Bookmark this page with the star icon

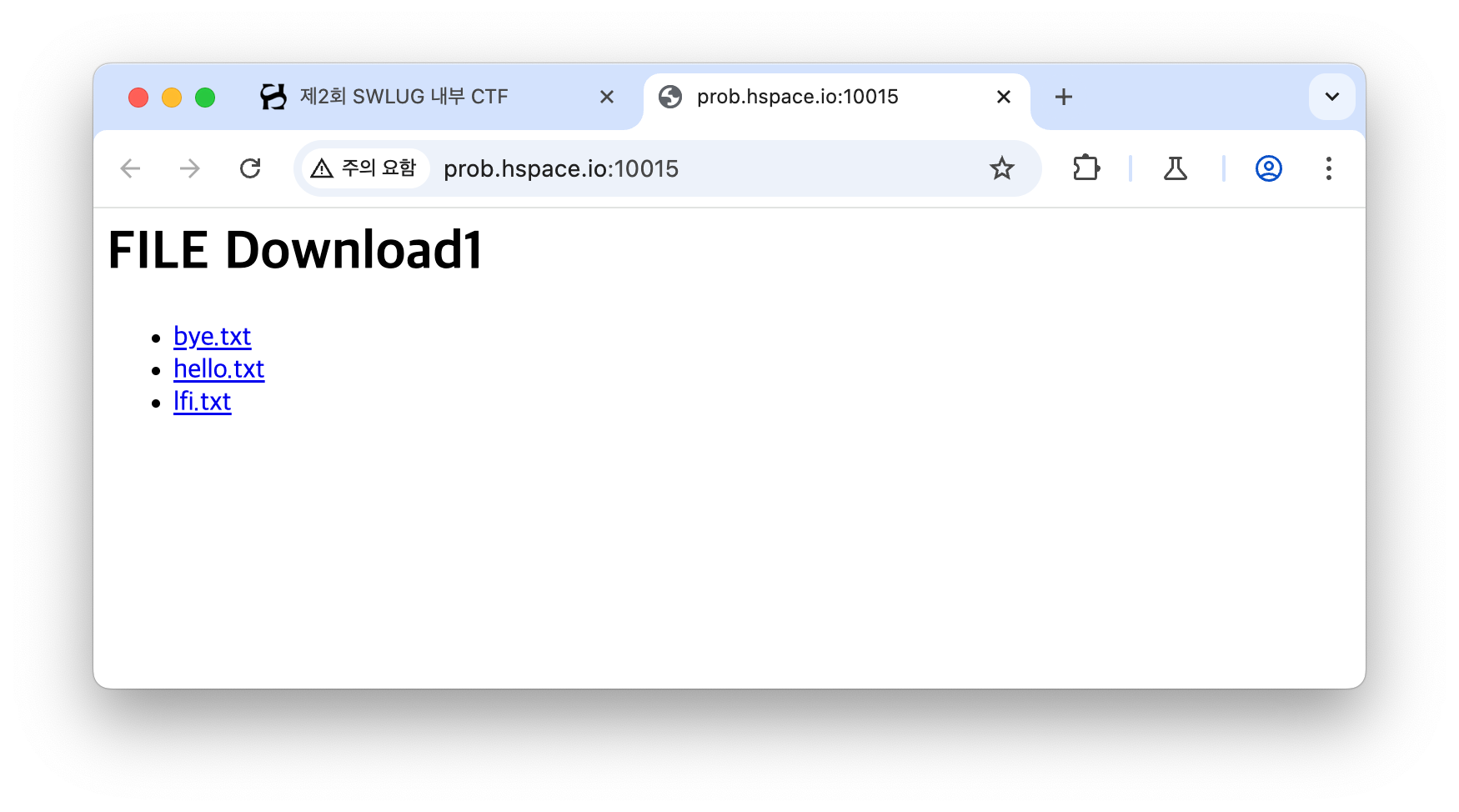click(1001, 168)
